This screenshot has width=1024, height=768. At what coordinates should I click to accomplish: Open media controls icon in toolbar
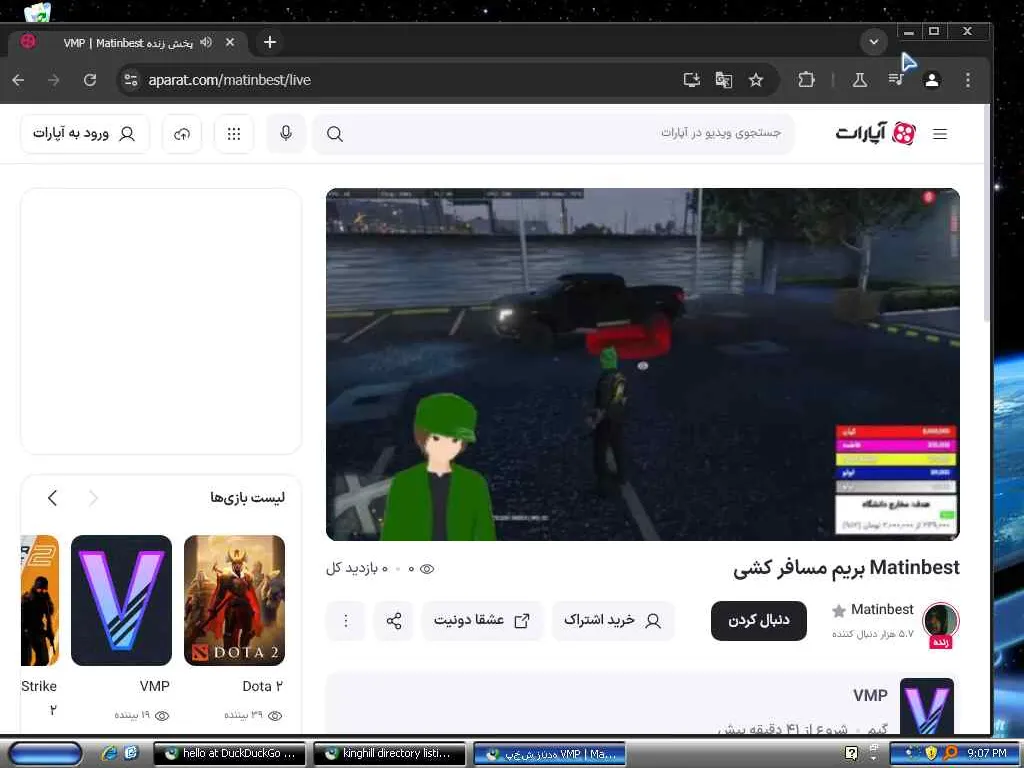[x=896, y=80]
